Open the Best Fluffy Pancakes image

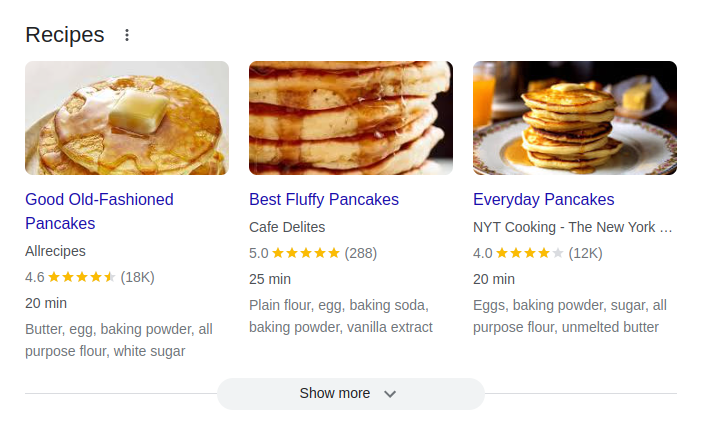click(x=351, y=118)
